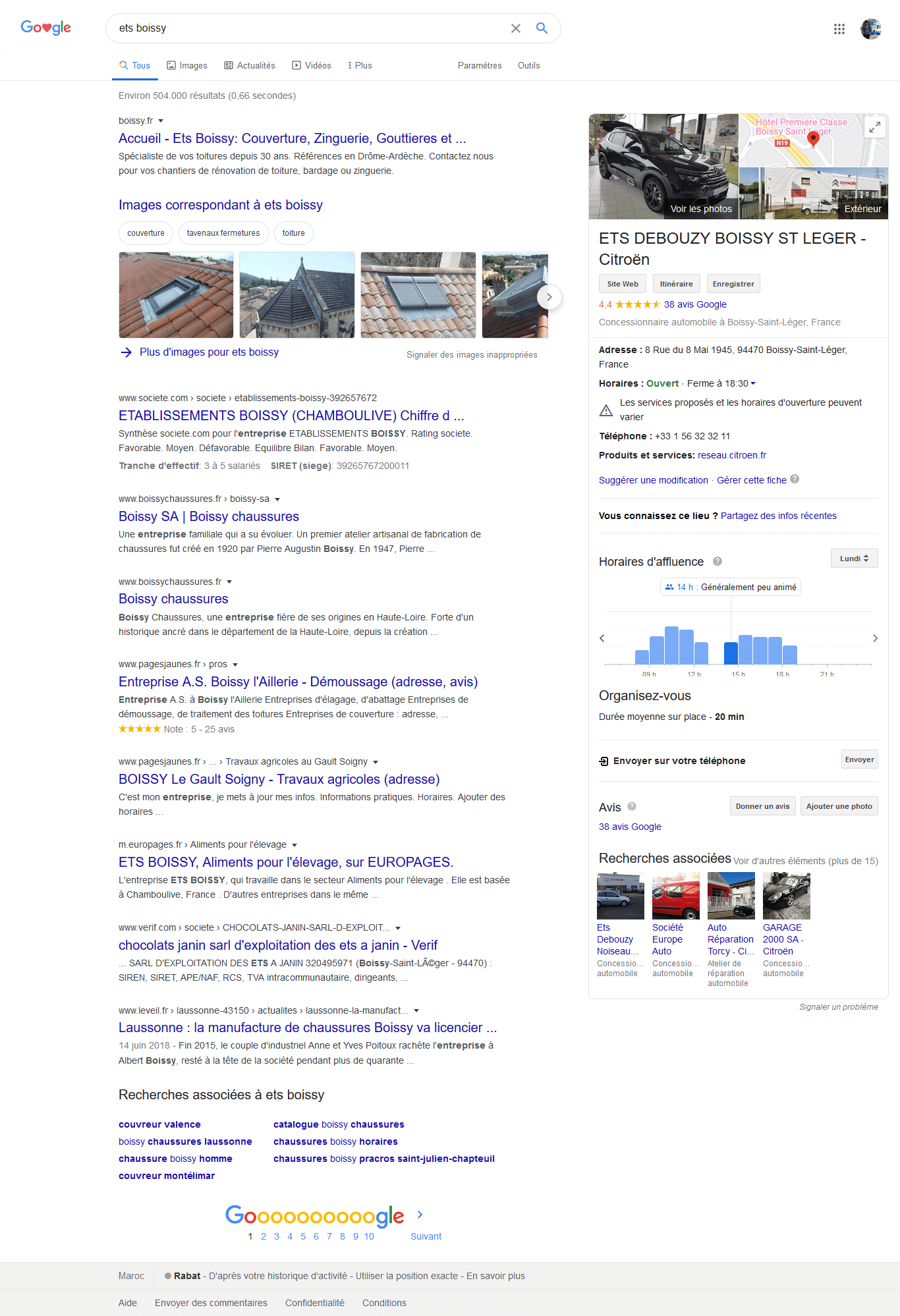The width and height of the screenshot is (900, 1316).
Task: Open ETABLISSEMENTS BOISSY (CHAMBOULIVE) result
Action: 291,416
